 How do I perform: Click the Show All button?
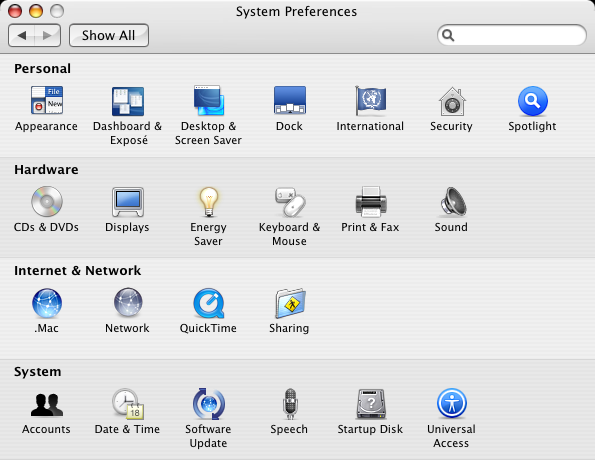tap(109, 35)
